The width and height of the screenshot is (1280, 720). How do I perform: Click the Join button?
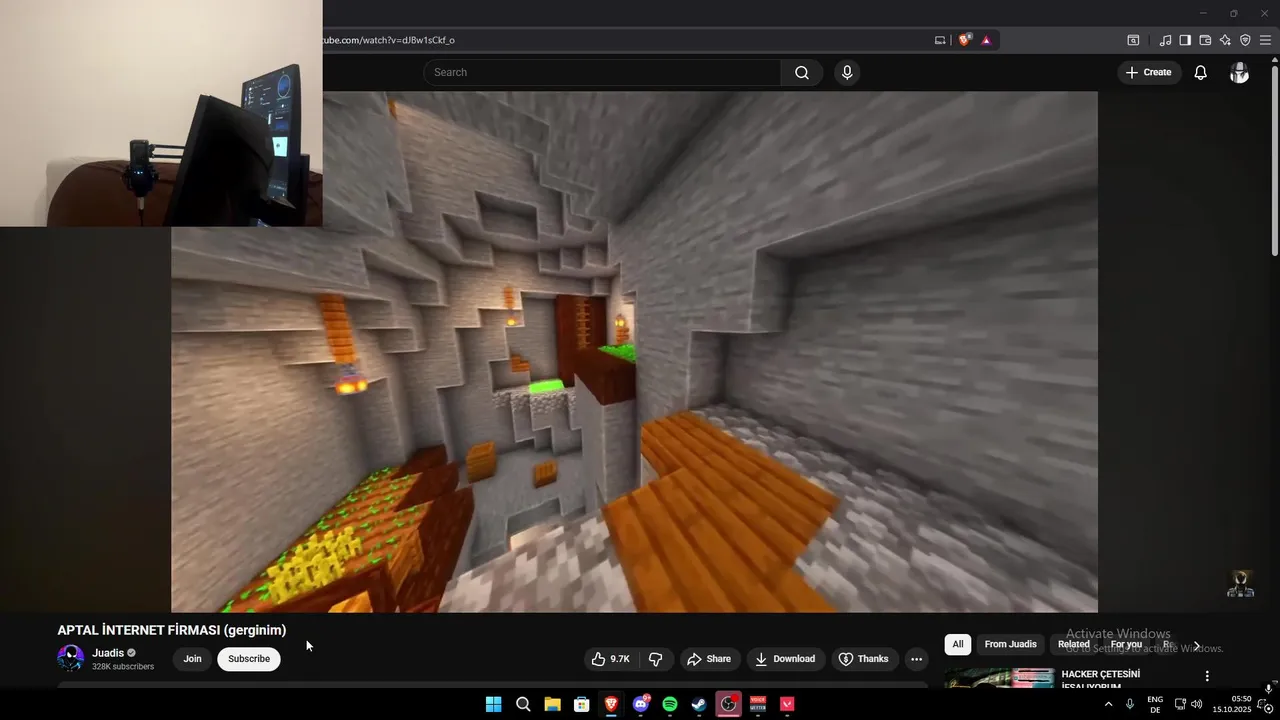192,659
